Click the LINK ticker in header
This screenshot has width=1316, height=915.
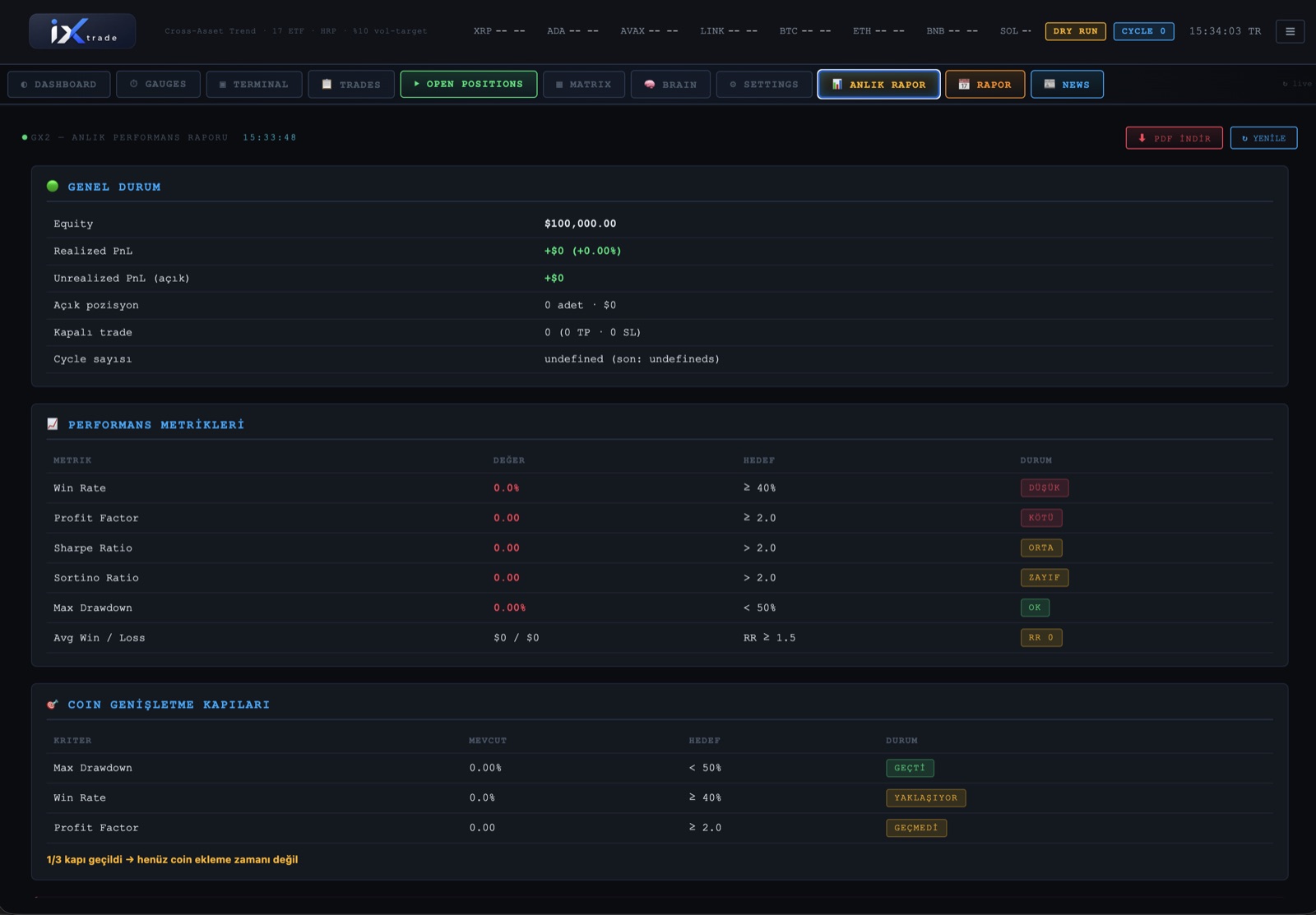click(729, 31)
